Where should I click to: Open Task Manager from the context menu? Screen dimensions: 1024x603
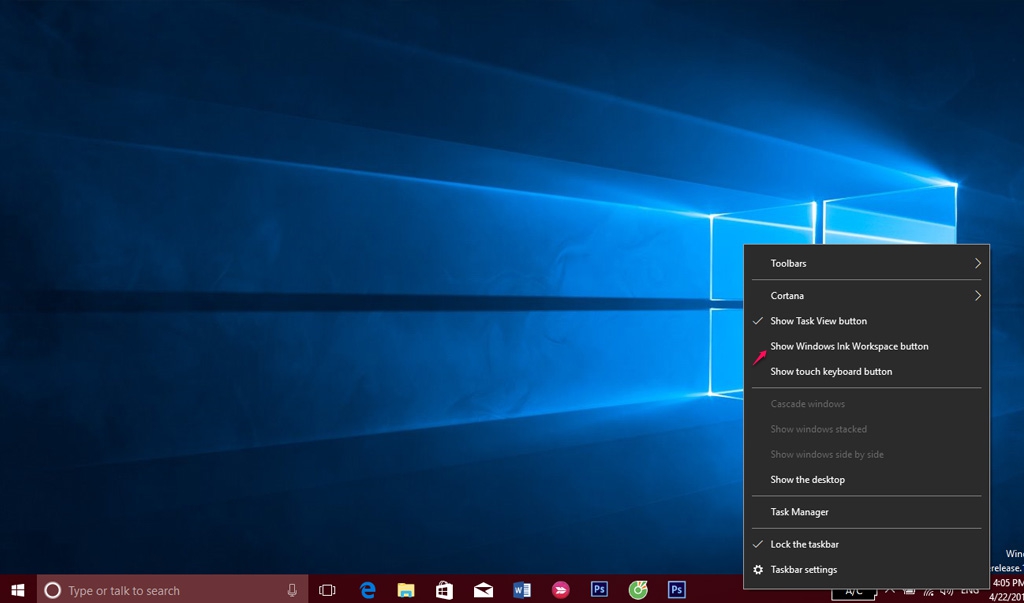(799, 511)
